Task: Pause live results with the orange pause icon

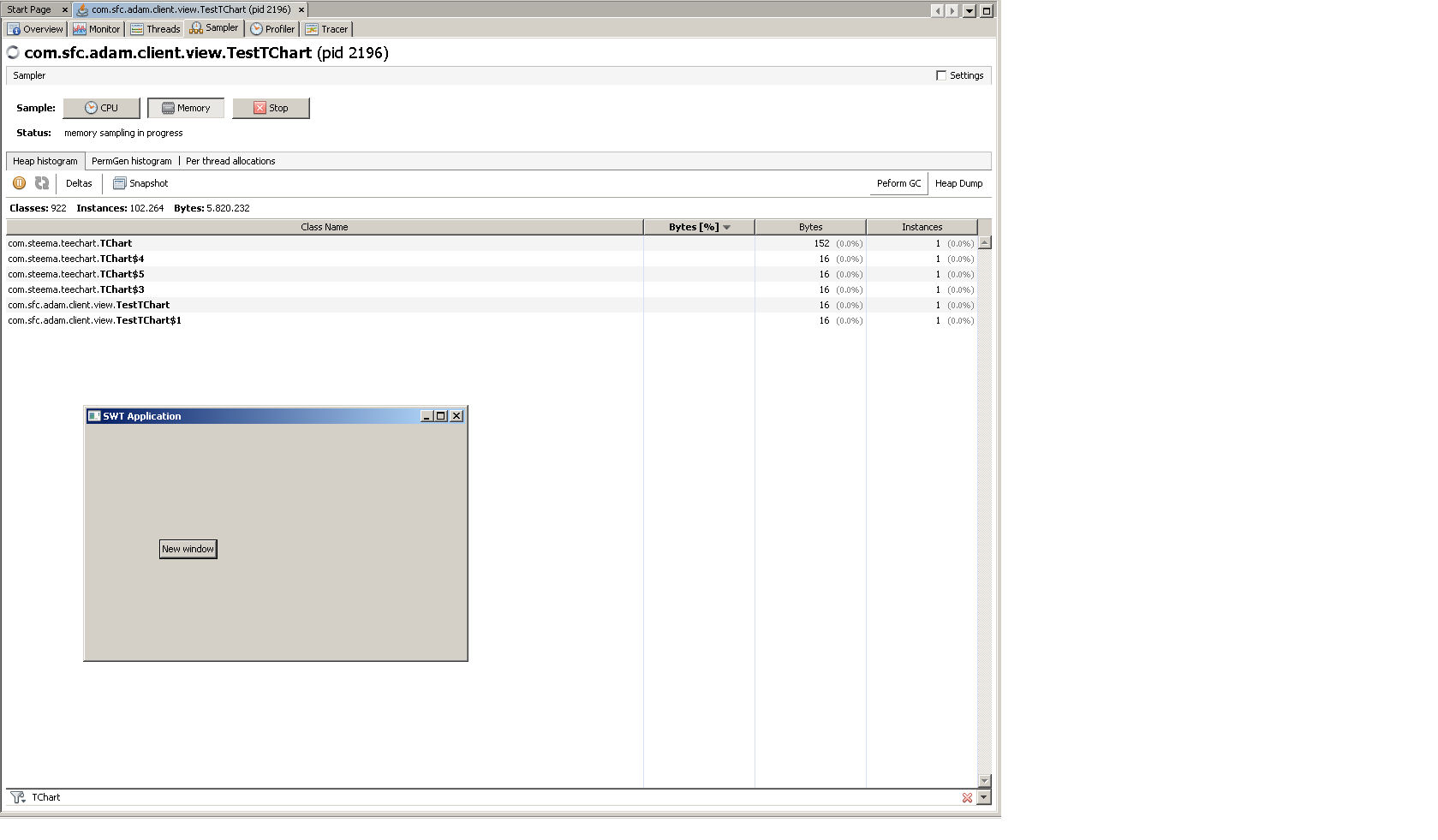Action: [x=19, y=182]
